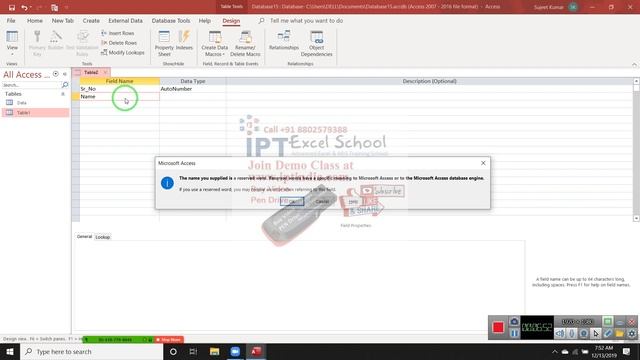
Task: Click Delete Rows in Tools group
Action: coord(119,43)
